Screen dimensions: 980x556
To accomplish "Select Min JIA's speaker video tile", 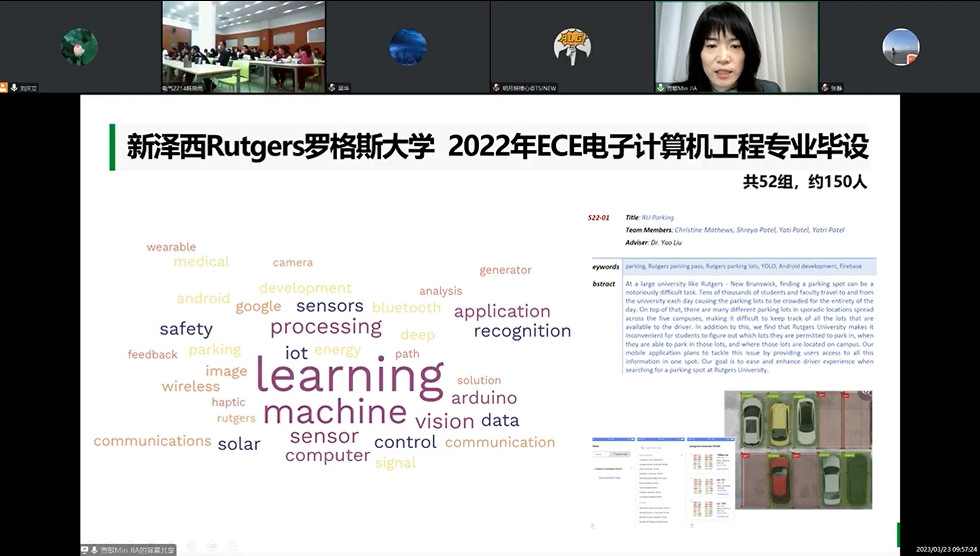I will click(735, 46).
